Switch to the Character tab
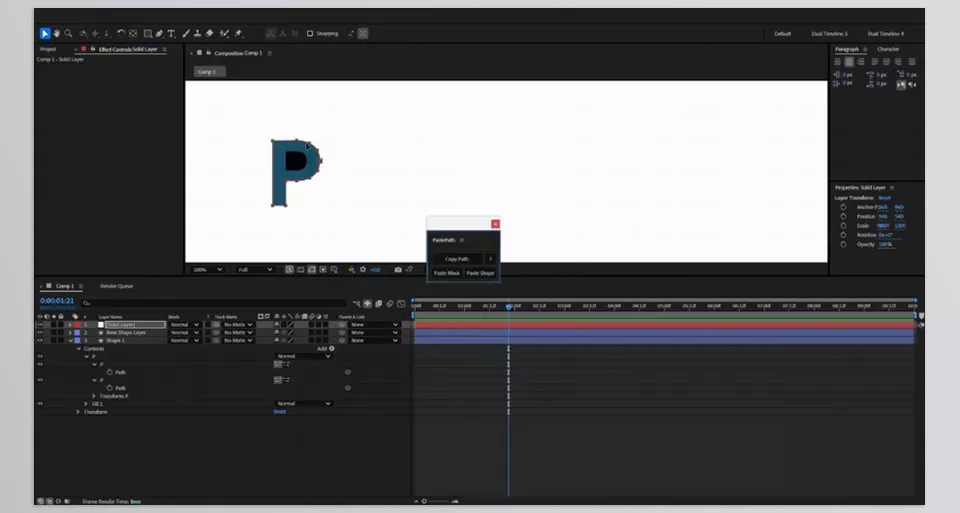Screen dimensions: 960x513 click(x=888, y=49)
